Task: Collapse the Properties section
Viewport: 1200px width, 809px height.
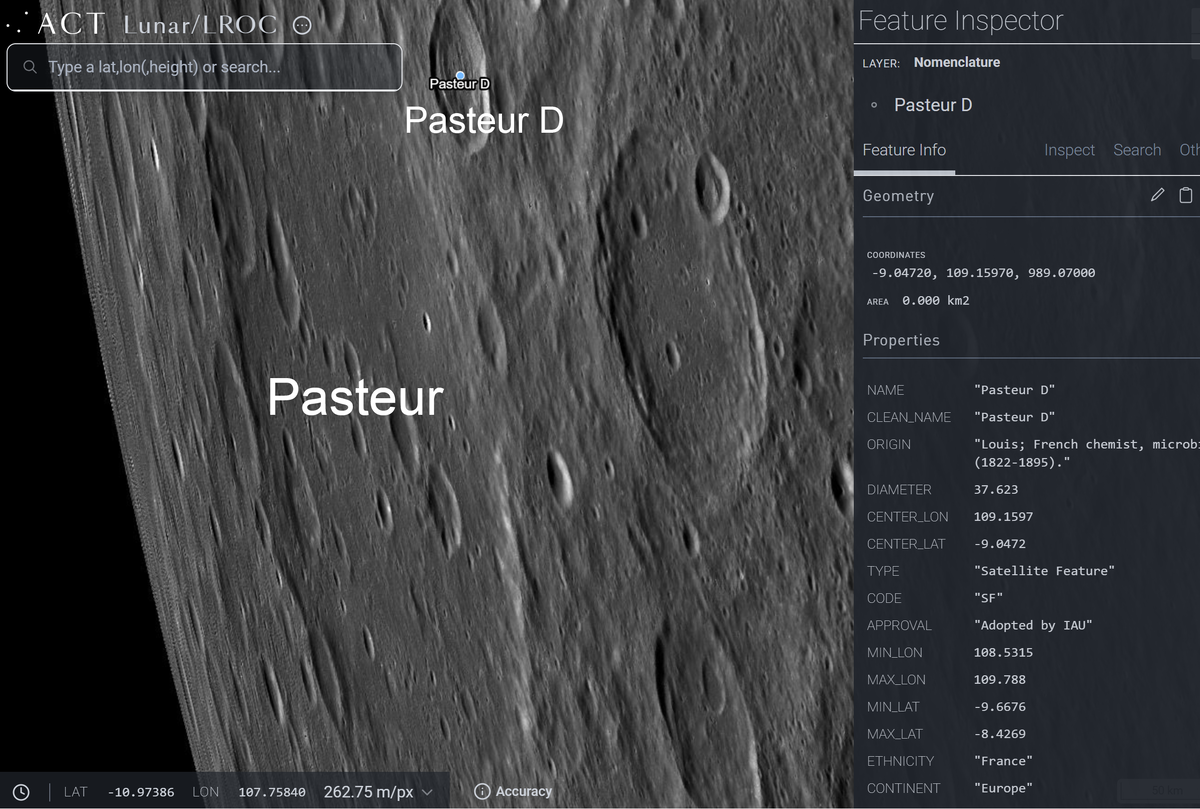Action: (x=901, y=340)
